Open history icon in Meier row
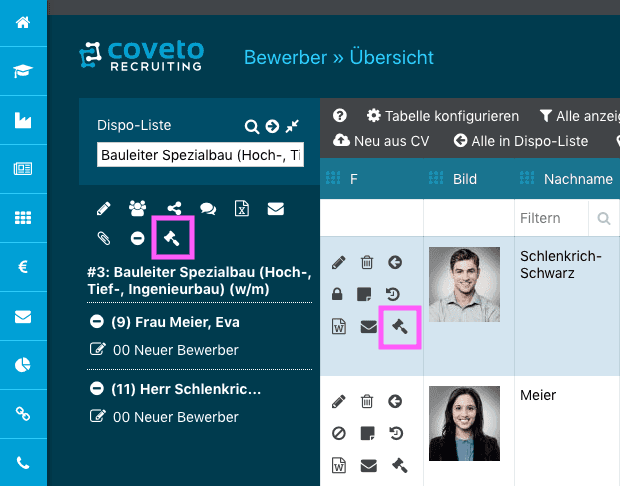Image resolution: width=620 pixels, height=486 pixels. click(396, 433)
